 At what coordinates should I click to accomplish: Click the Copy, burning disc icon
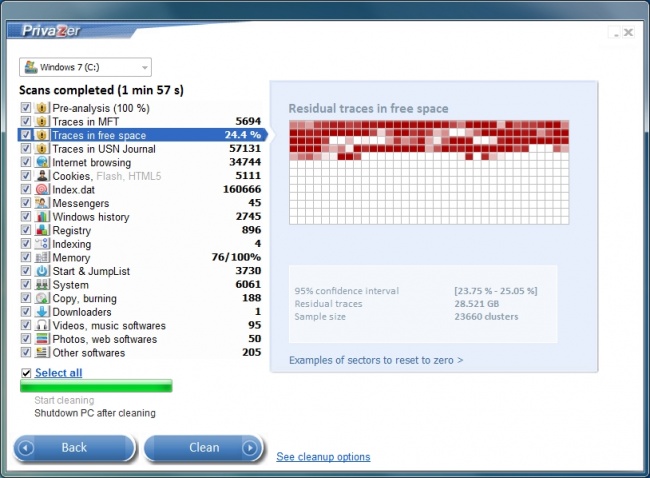coord(42,298)
